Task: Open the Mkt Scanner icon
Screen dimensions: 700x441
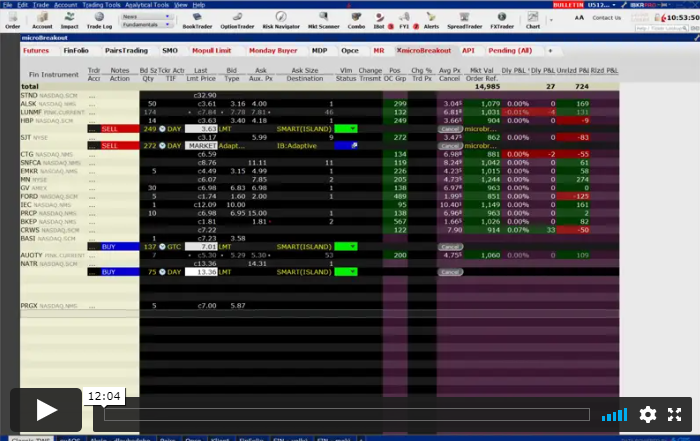Action: (x=324, y=21)
